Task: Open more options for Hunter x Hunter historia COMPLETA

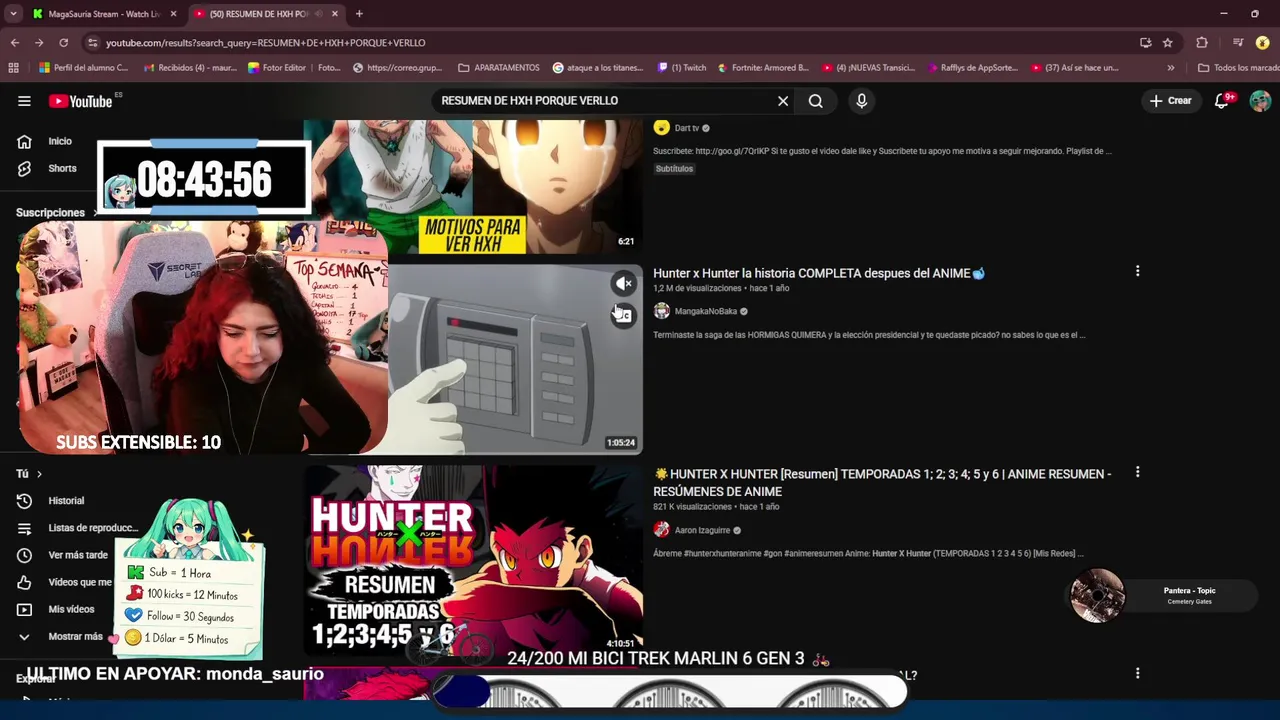Action: (1137, 271)
